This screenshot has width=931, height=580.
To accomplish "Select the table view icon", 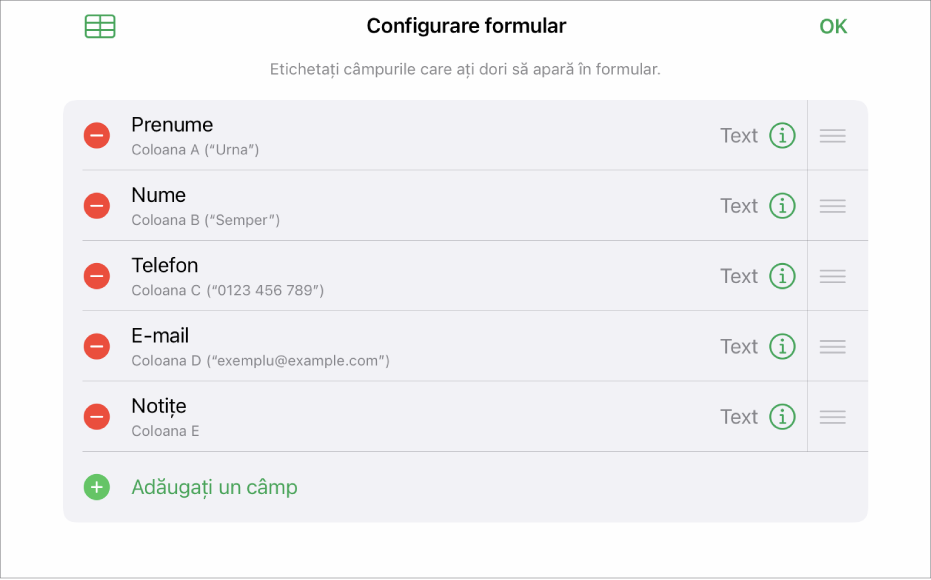I will [101, 26].
